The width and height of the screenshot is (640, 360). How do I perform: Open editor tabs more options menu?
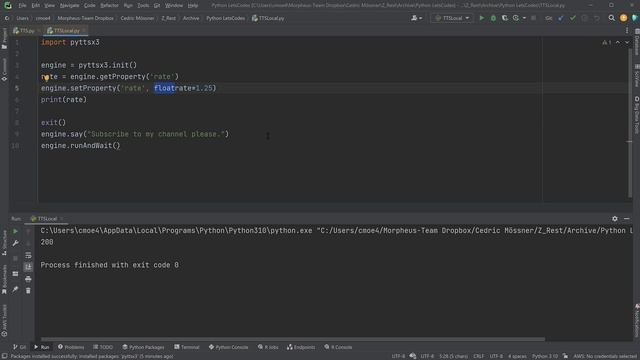[627, 31]
